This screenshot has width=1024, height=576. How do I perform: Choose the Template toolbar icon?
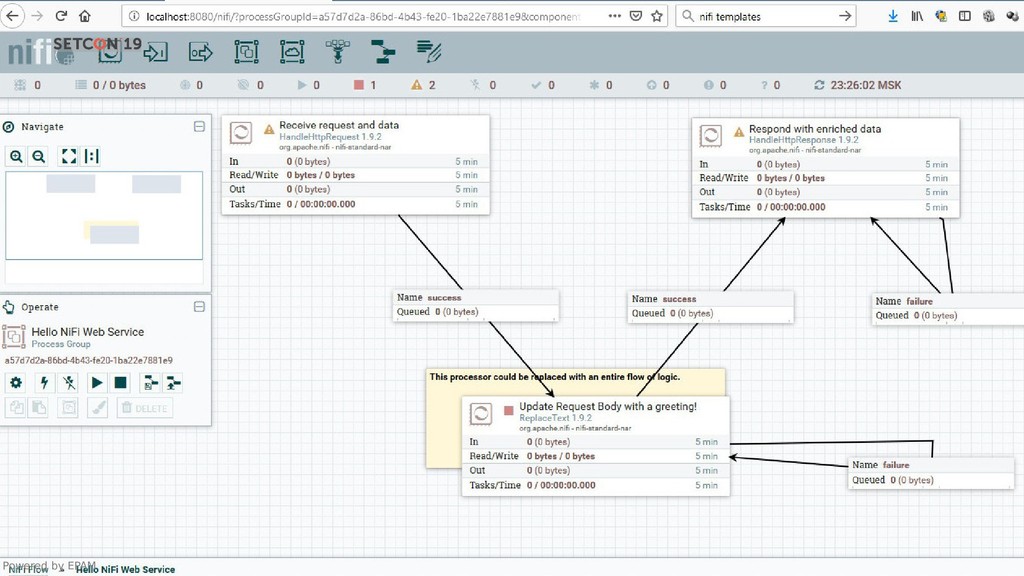[x=383, y=52]
